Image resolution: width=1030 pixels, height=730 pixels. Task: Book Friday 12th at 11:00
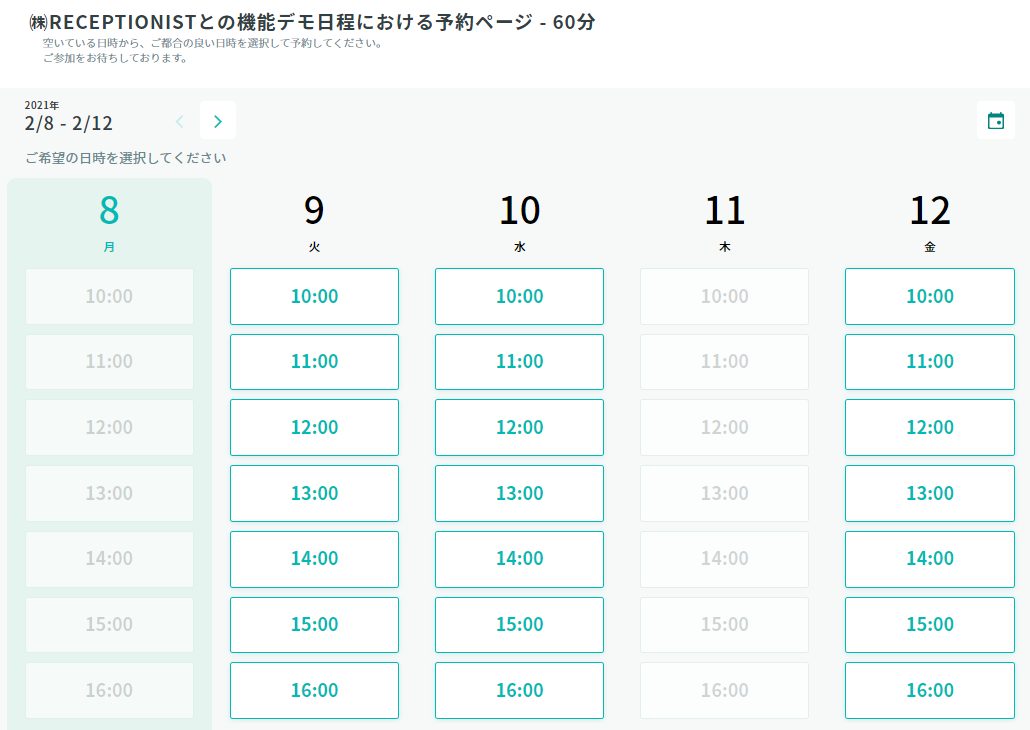point(929,362)
